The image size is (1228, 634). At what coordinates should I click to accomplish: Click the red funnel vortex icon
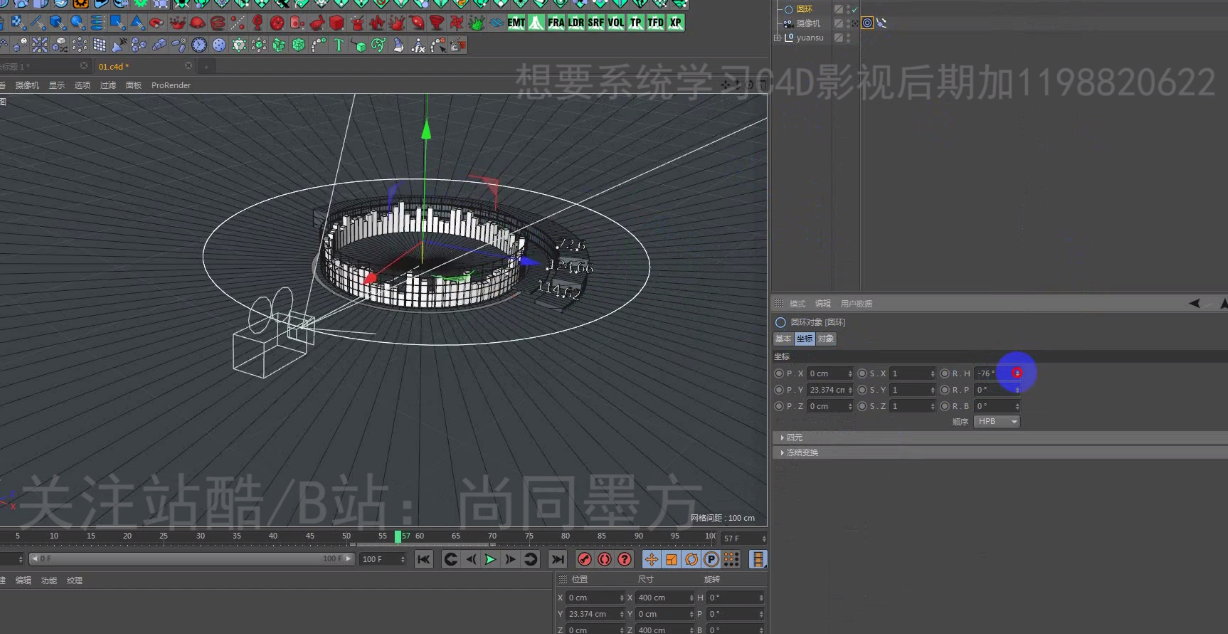[437, 22]
